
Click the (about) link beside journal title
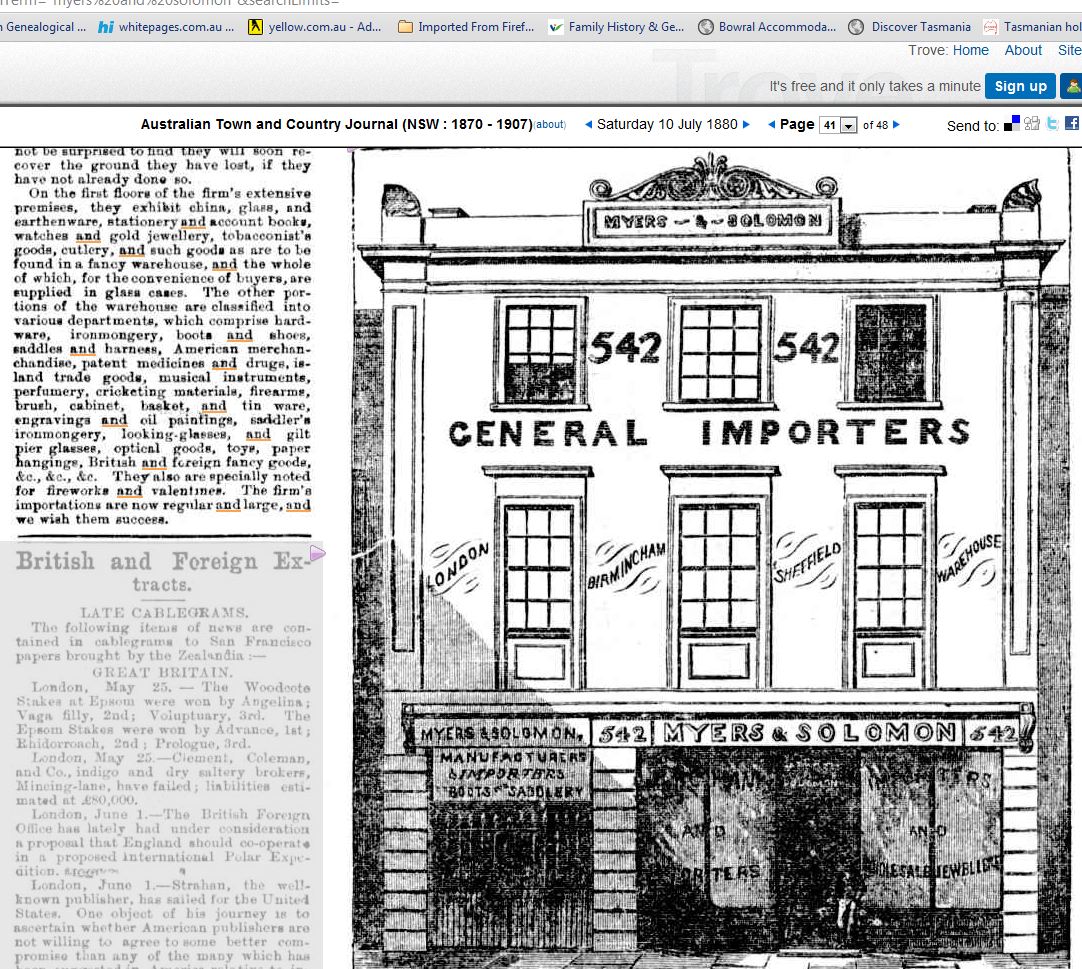point(551,124)
